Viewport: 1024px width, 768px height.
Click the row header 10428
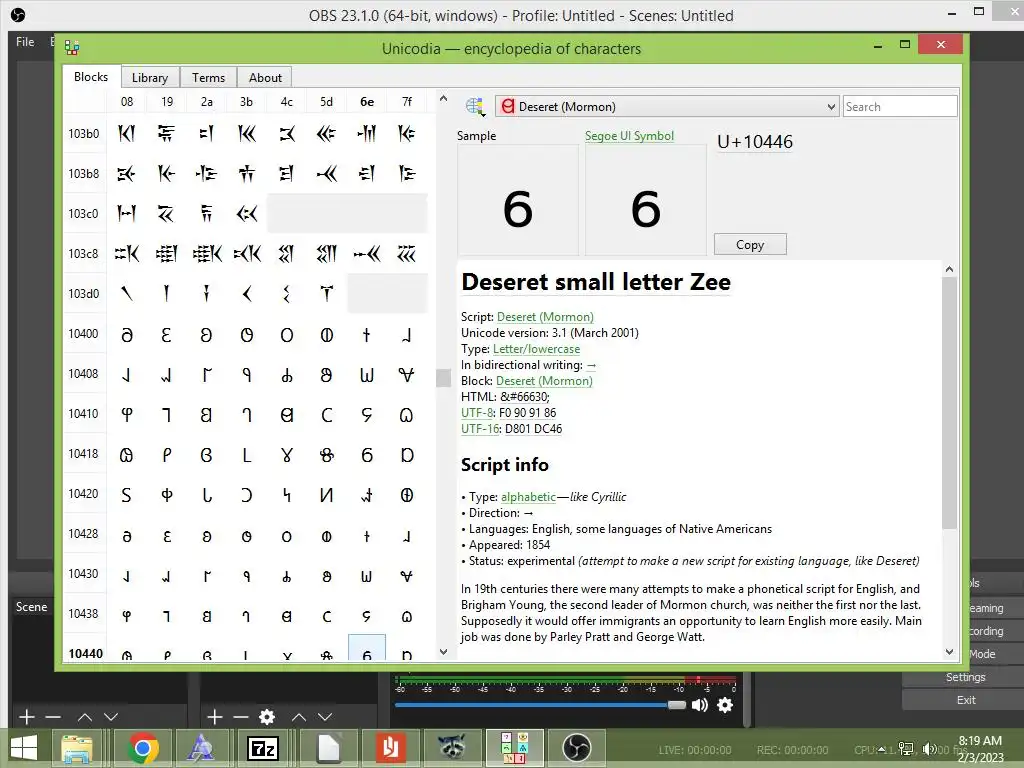84,534
